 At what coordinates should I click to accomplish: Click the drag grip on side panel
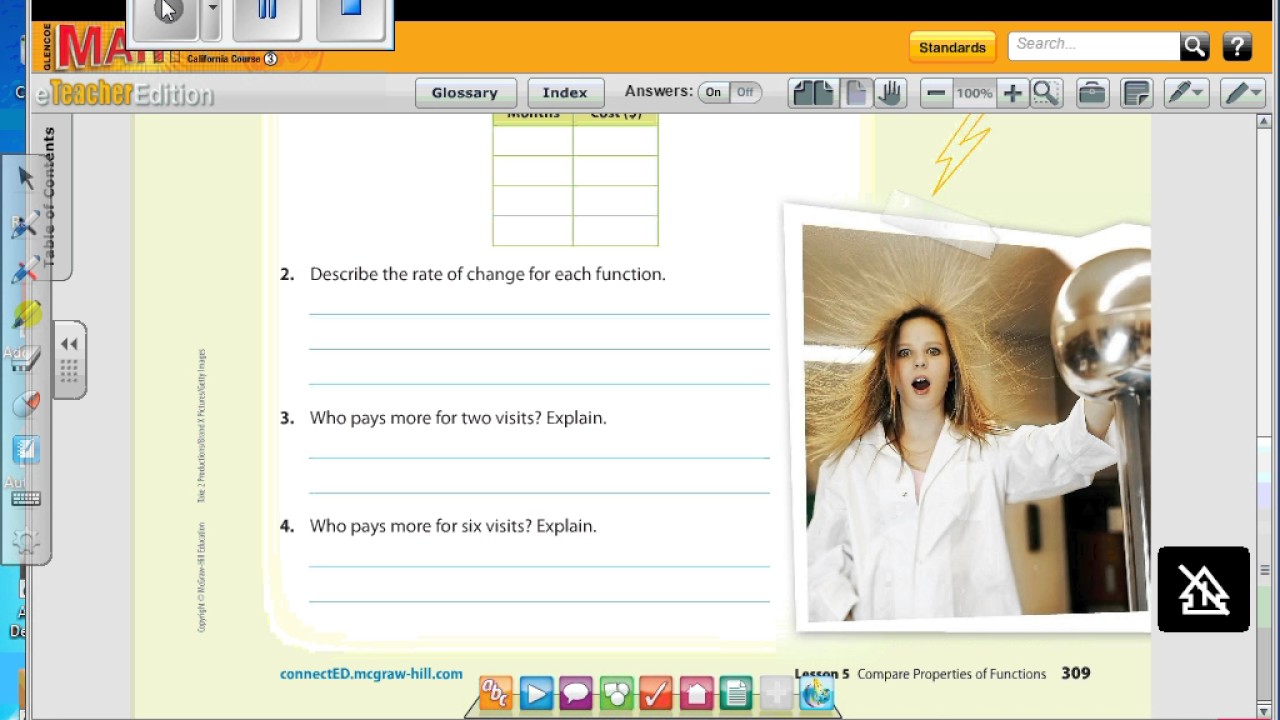[x=69, y=372]
